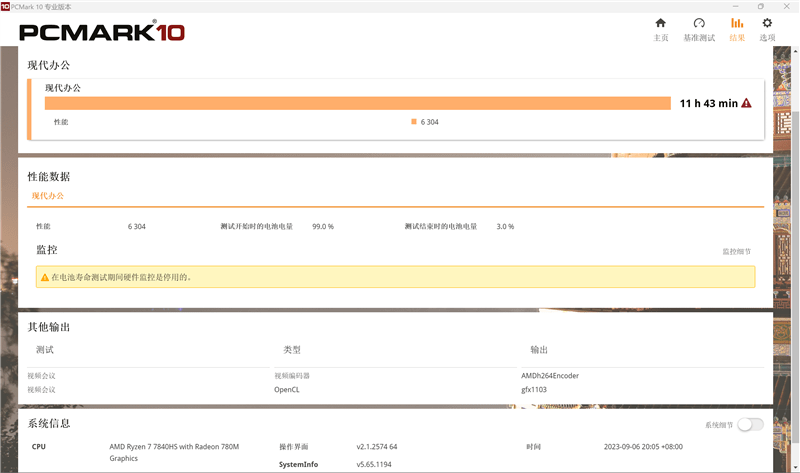Click the monitoring disabled warning banner
Image resolution: width=800 pixels, height=473 pixels.
click(395, 277)
